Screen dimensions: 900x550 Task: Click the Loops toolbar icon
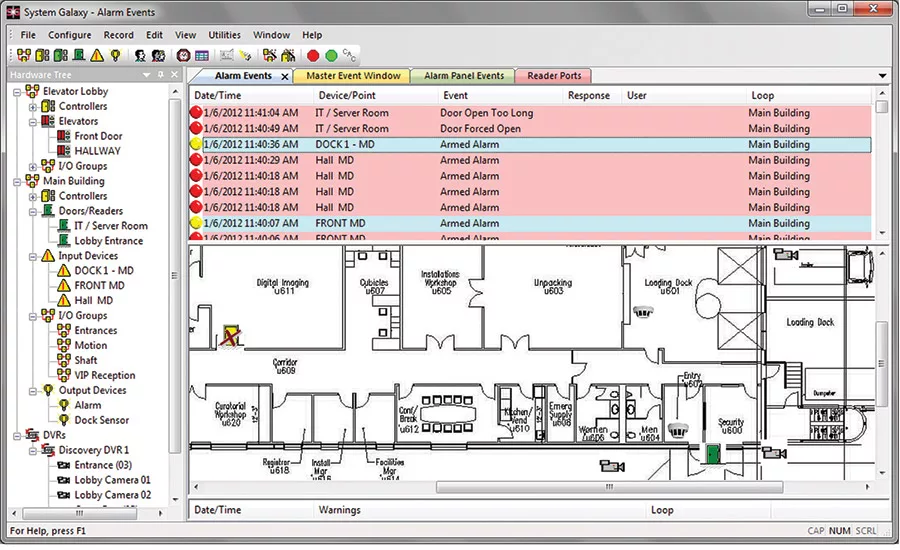click(24, 55)
